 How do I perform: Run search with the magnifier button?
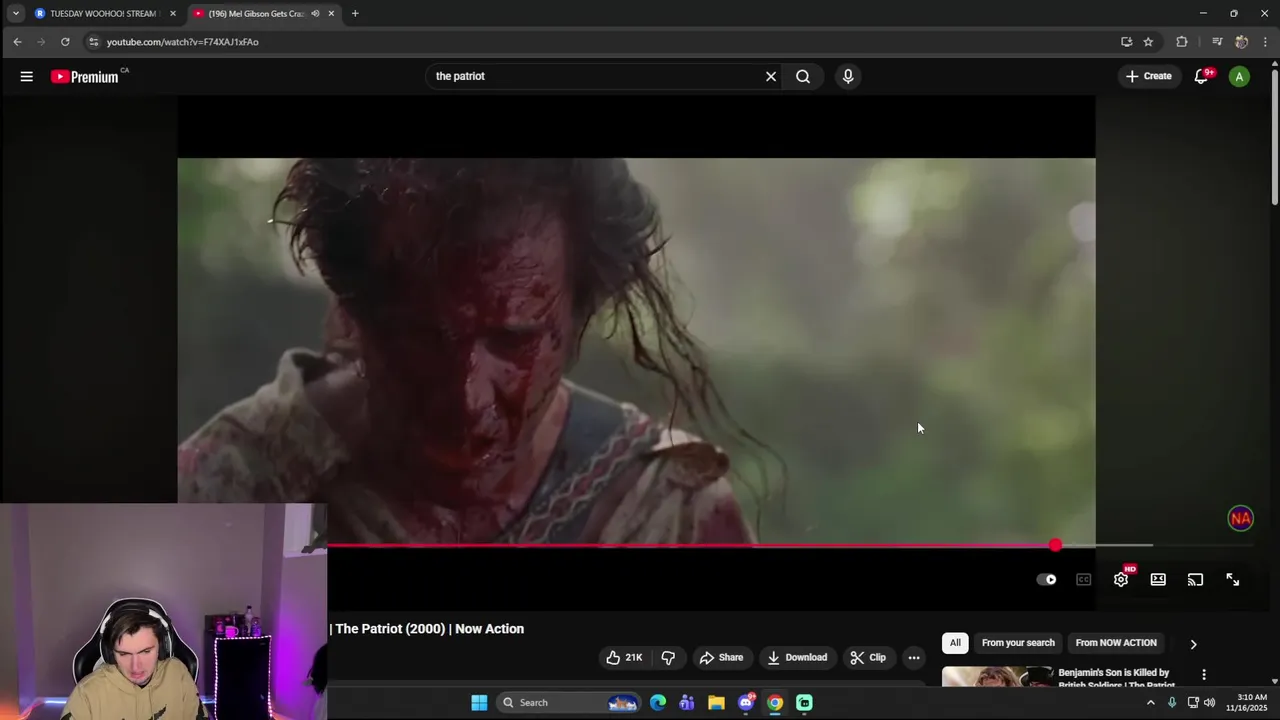point(803,76)
